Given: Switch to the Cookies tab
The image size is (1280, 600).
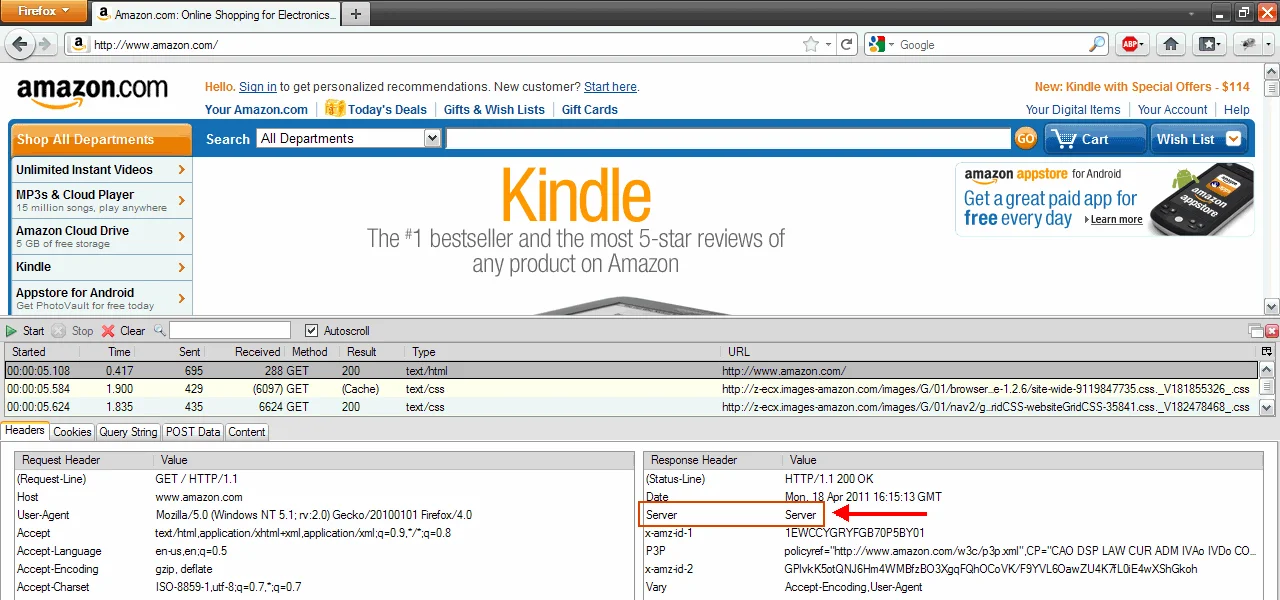Looking at the screenshot, I should point(72,432).
